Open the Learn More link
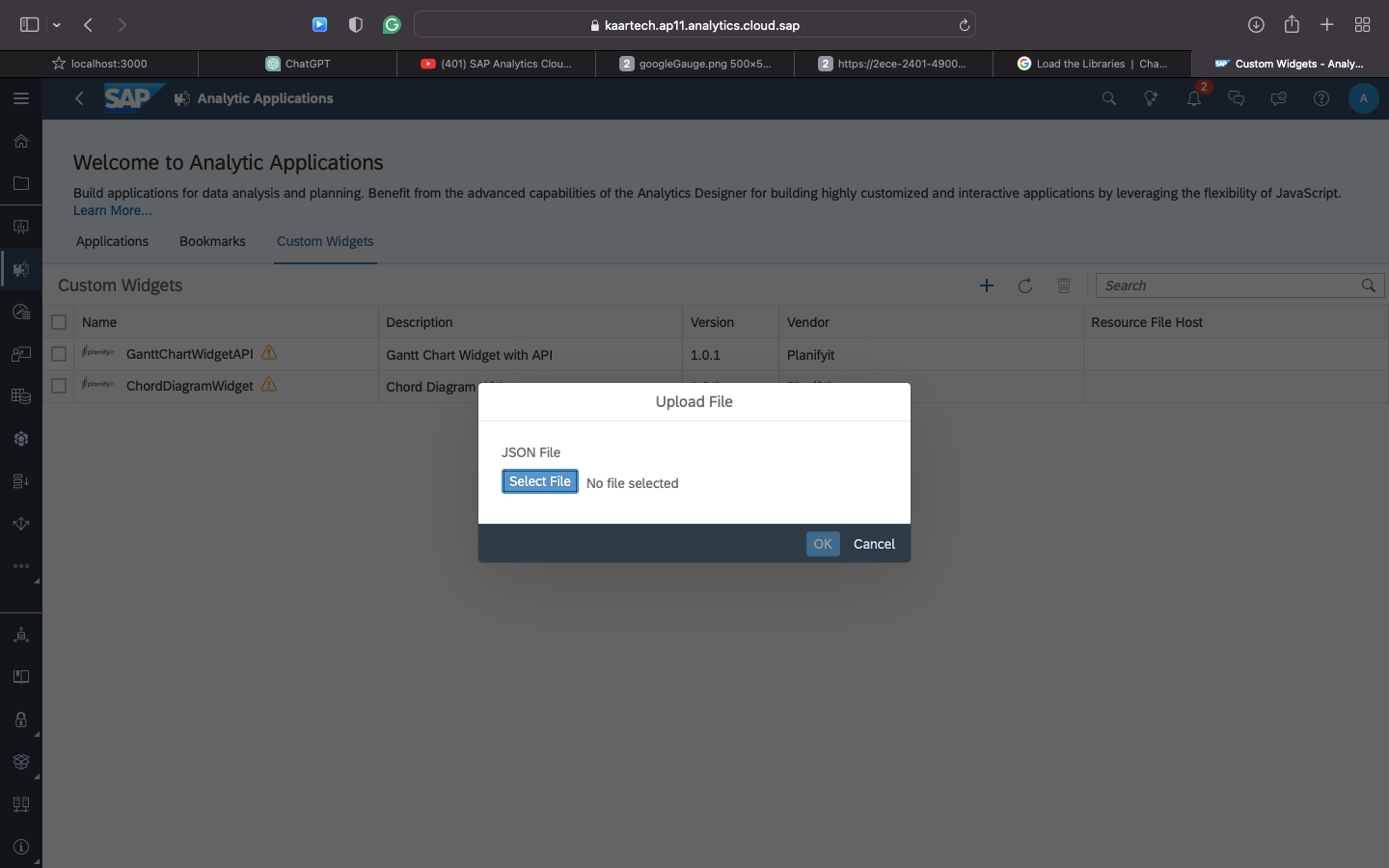 112,210
